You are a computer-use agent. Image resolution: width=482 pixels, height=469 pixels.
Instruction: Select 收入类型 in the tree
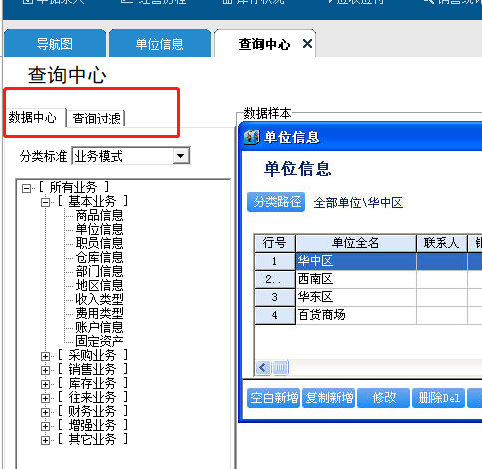point(99,299)
